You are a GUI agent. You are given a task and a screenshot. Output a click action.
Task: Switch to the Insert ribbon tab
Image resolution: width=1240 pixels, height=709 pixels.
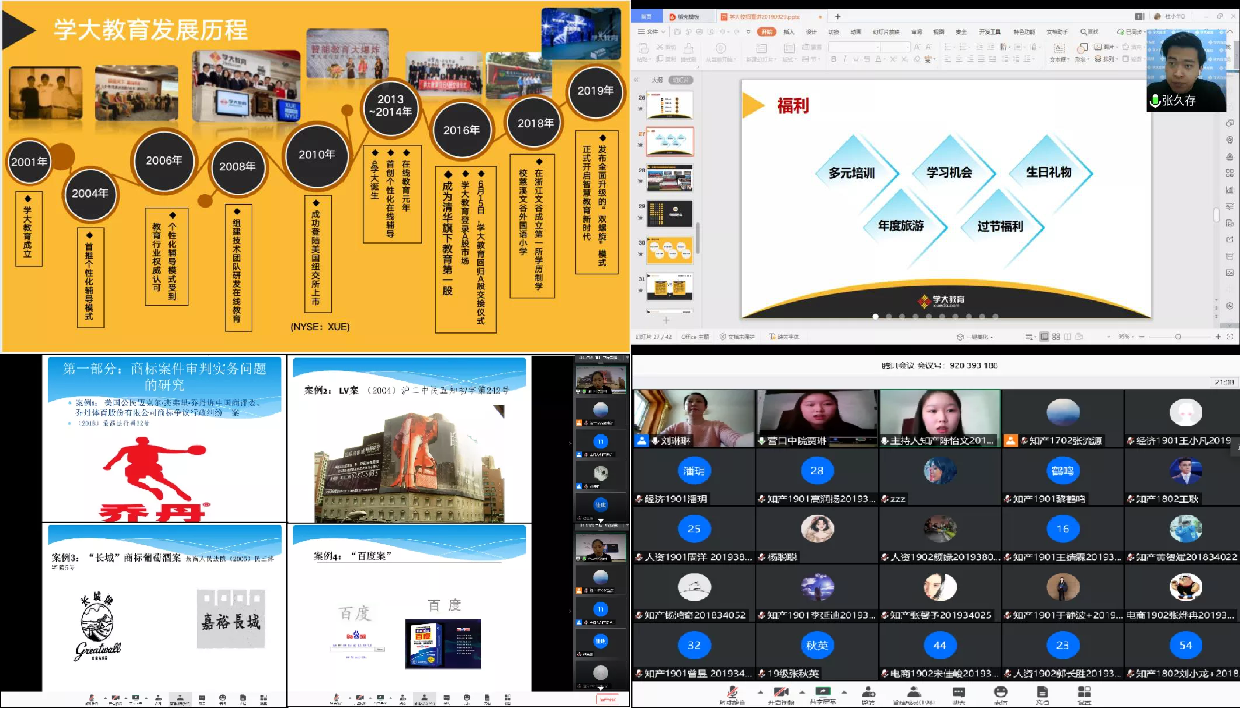click(x=789, y=31)
